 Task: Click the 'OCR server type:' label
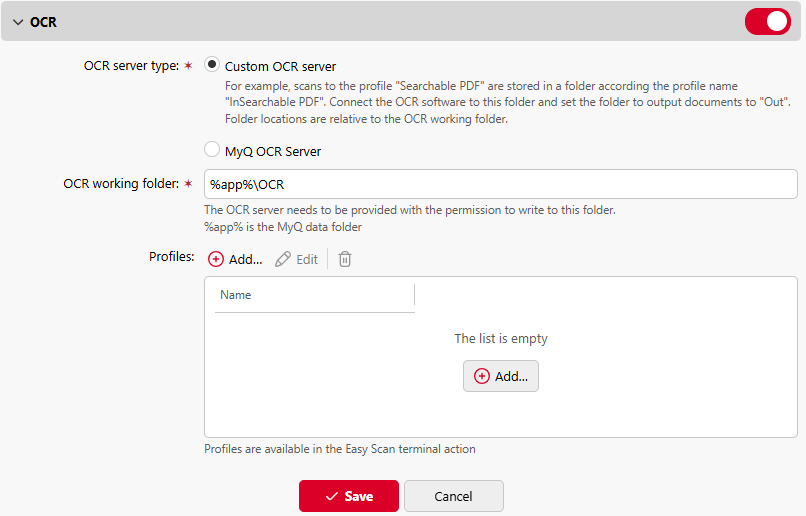132,66
